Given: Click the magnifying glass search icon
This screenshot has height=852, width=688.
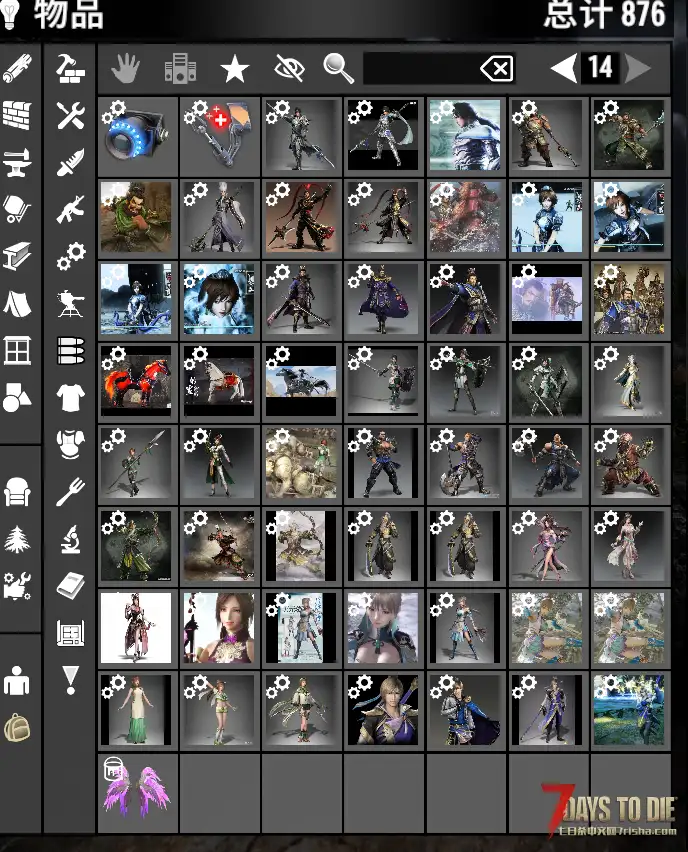Looking at the screenshot, I should (x=339, y=68).
